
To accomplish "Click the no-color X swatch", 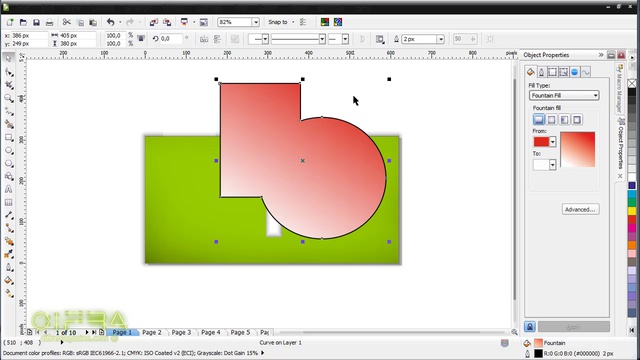I will (632, 83).
